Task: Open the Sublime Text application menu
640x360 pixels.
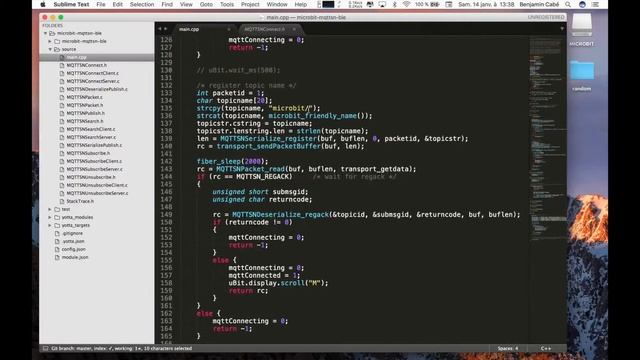Action: (x=71, y=4)
